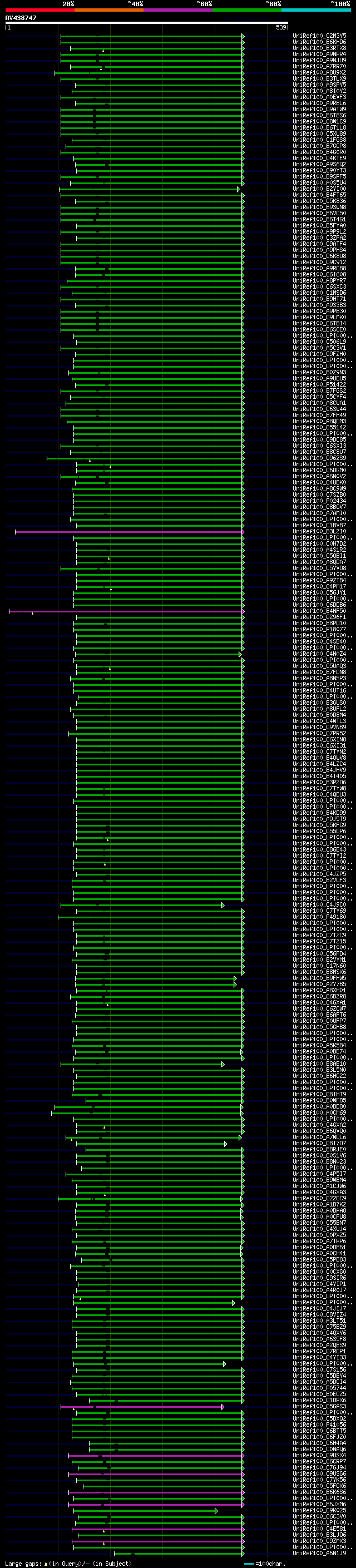Viewport: 356px width, 1568px height.
Task: Click the purple ~60% identity legend bar
Action: [x=179, y=10]
